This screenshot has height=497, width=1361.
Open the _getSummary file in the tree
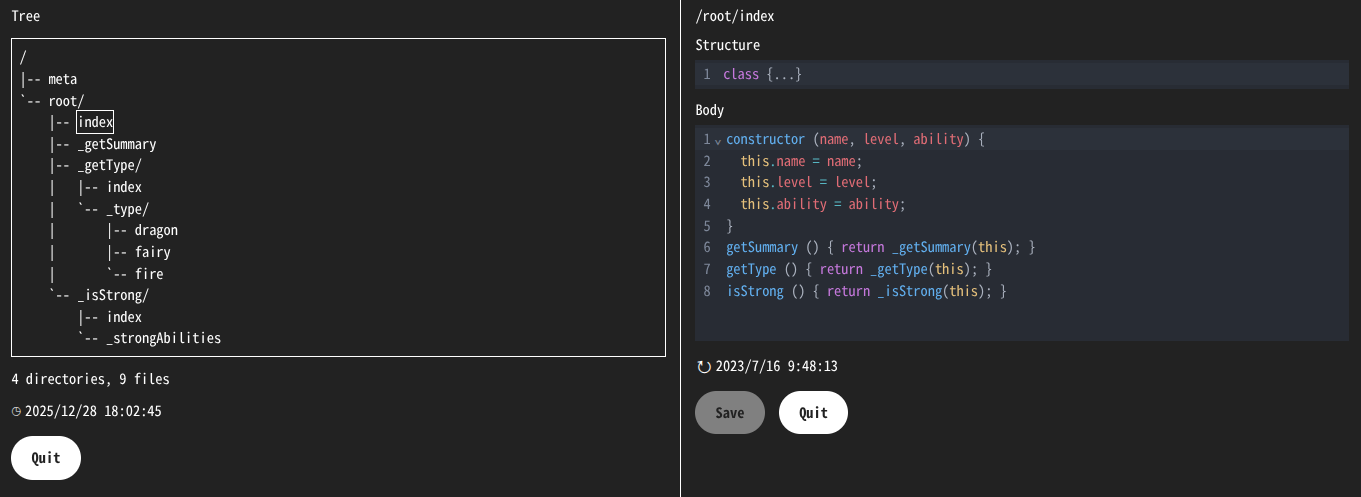(x=117, y=144)
